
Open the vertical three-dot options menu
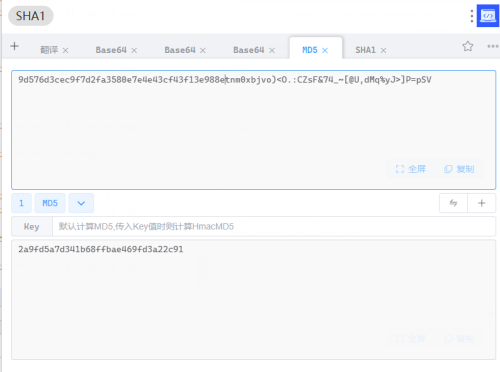[x=472, y=16]
